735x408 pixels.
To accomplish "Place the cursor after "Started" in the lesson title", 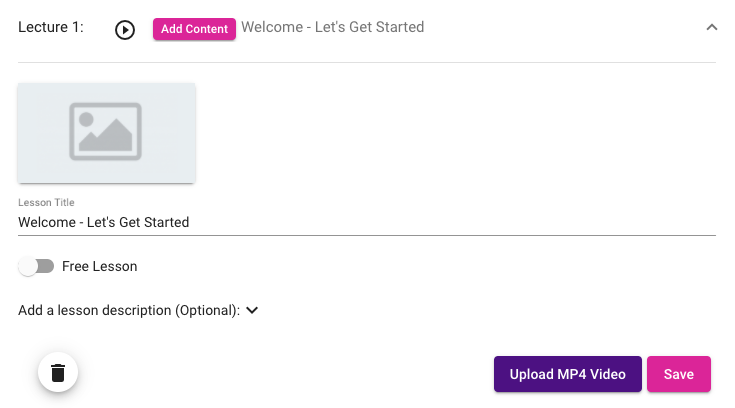I will (190, 222).
